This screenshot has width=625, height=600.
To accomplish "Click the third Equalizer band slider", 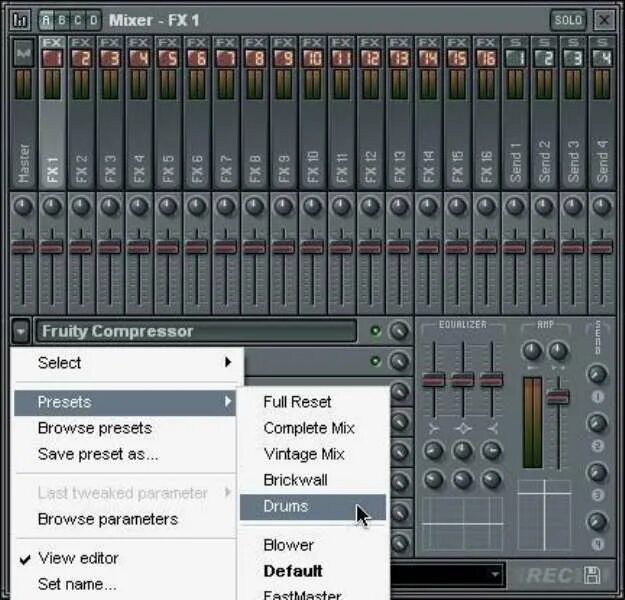I will 491,380.
